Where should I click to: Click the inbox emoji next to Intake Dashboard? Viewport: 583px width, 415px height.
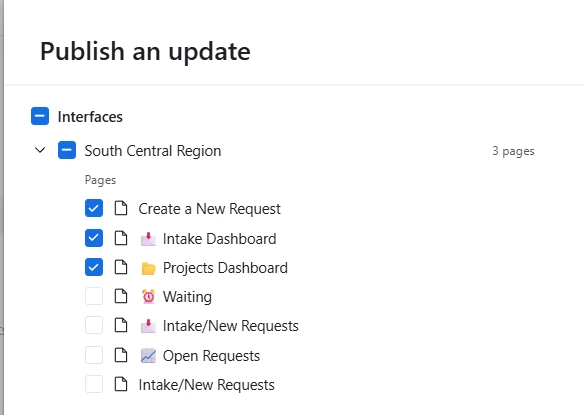[x=148, y=239]
